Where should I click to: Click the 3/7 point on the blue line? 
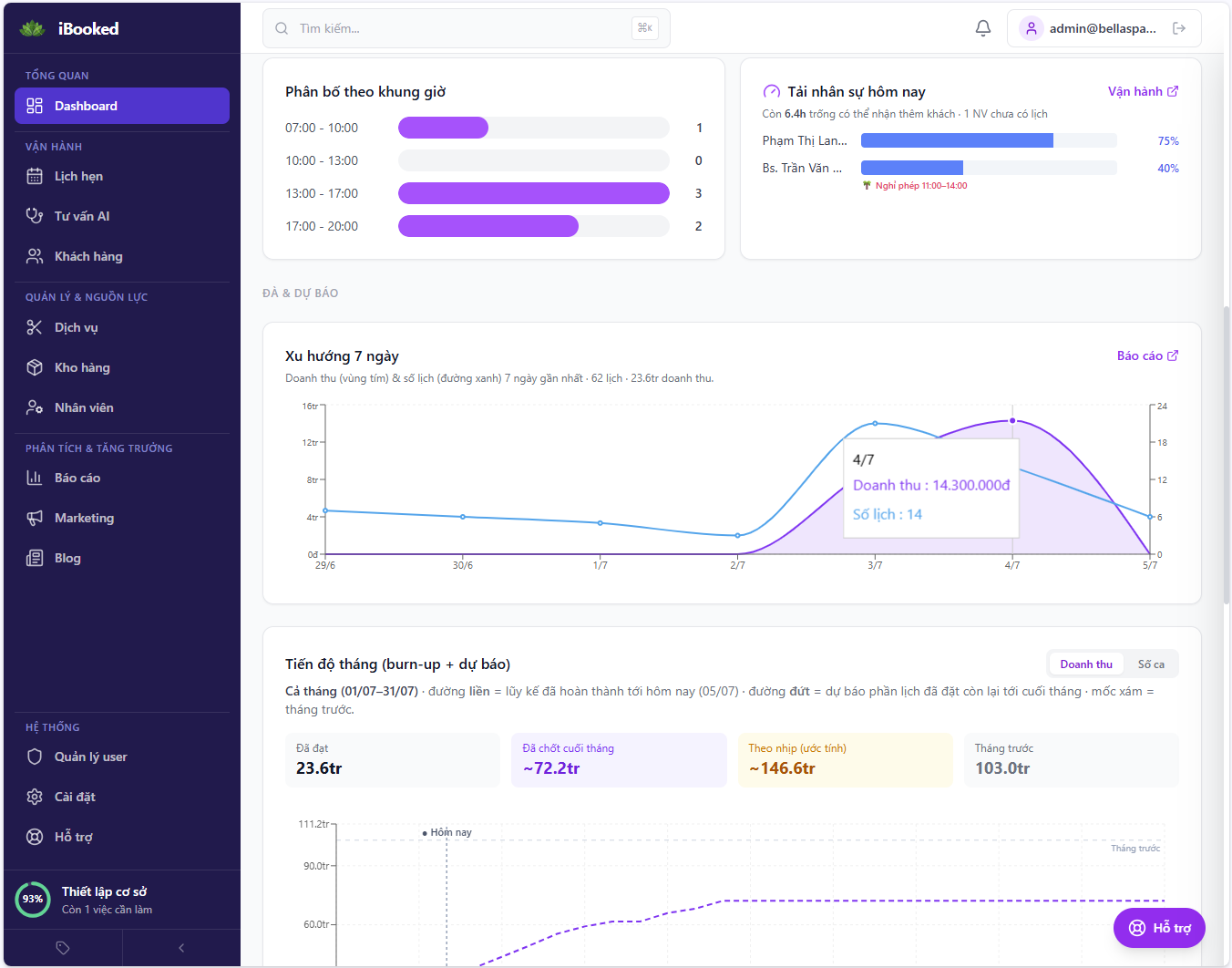pos(875,423)
